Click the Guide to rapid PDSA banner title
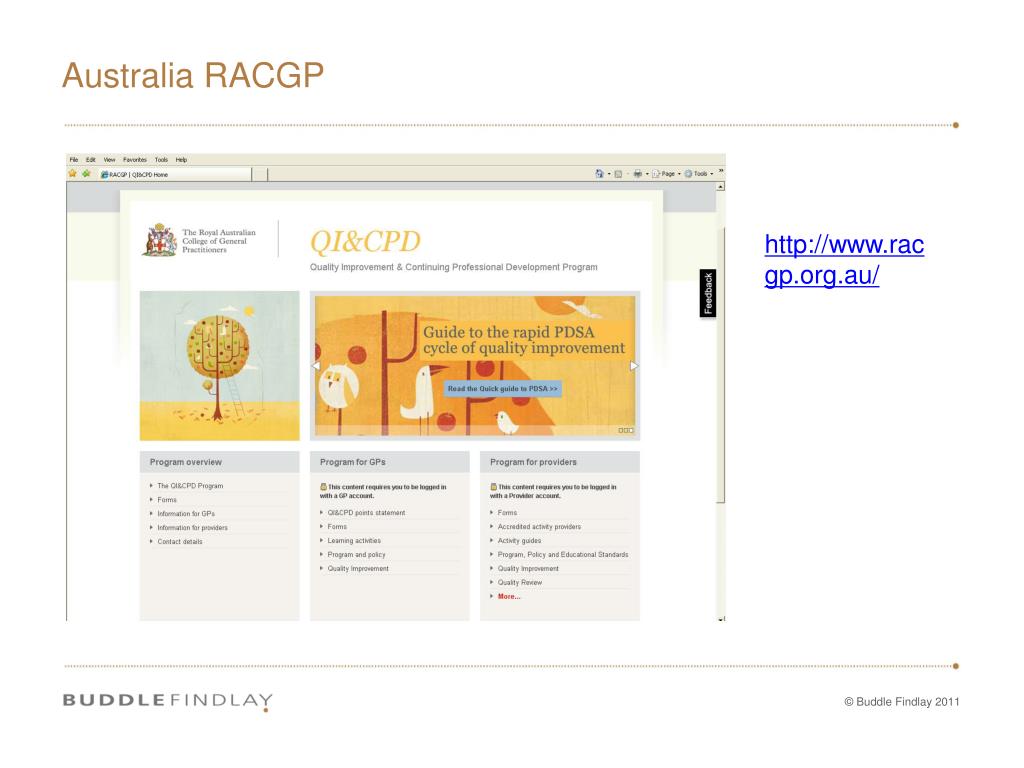This screenshot has width=1024, height=768. [x=524, y=340]
